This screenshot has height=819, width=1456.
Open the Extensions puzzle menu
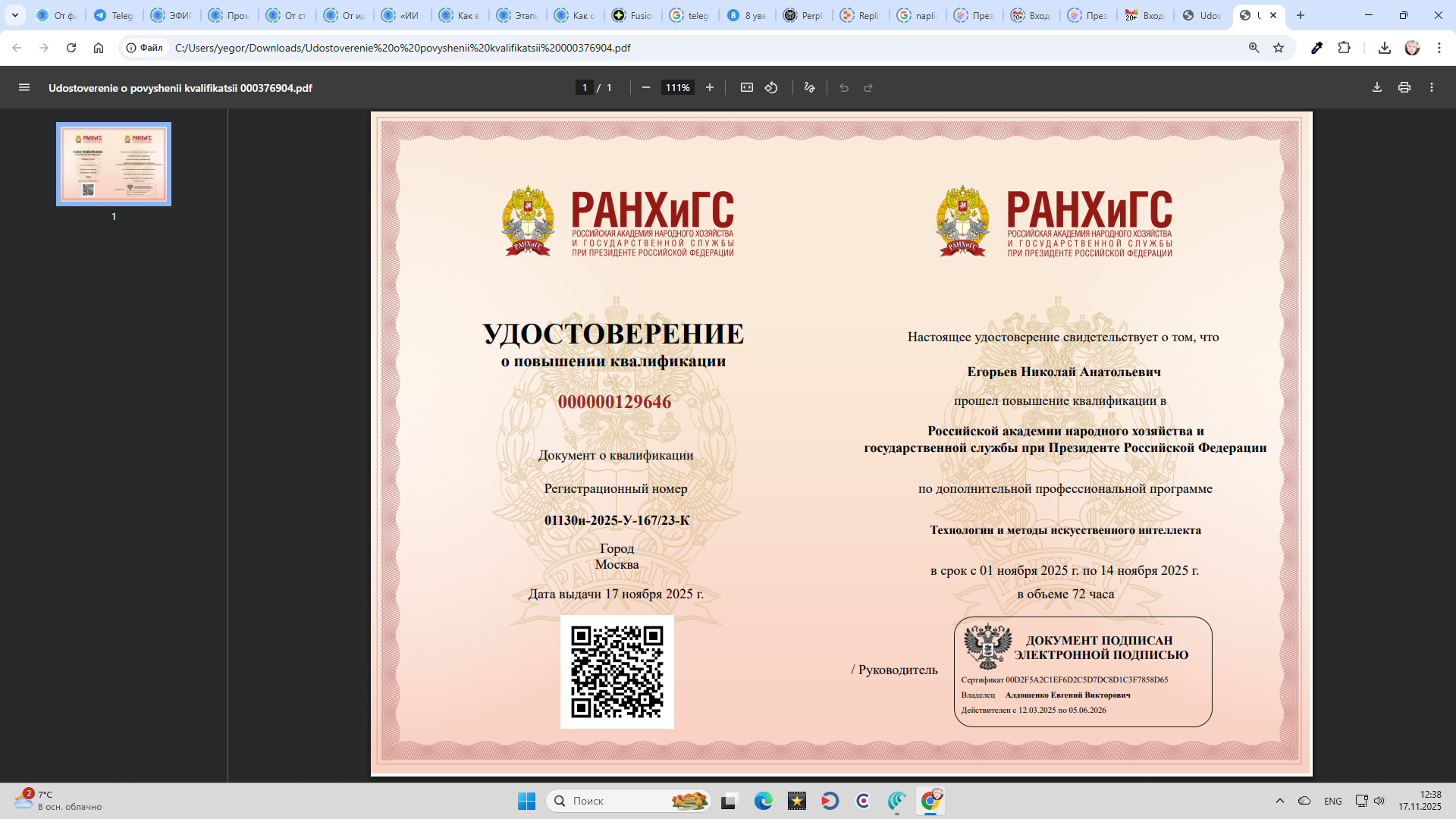(1345, 48)
